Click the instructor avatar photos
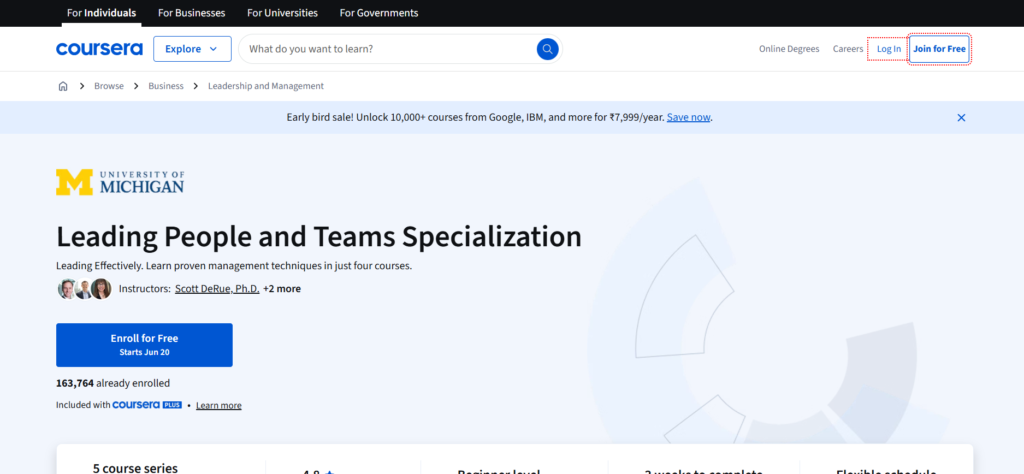 [84, 289]
